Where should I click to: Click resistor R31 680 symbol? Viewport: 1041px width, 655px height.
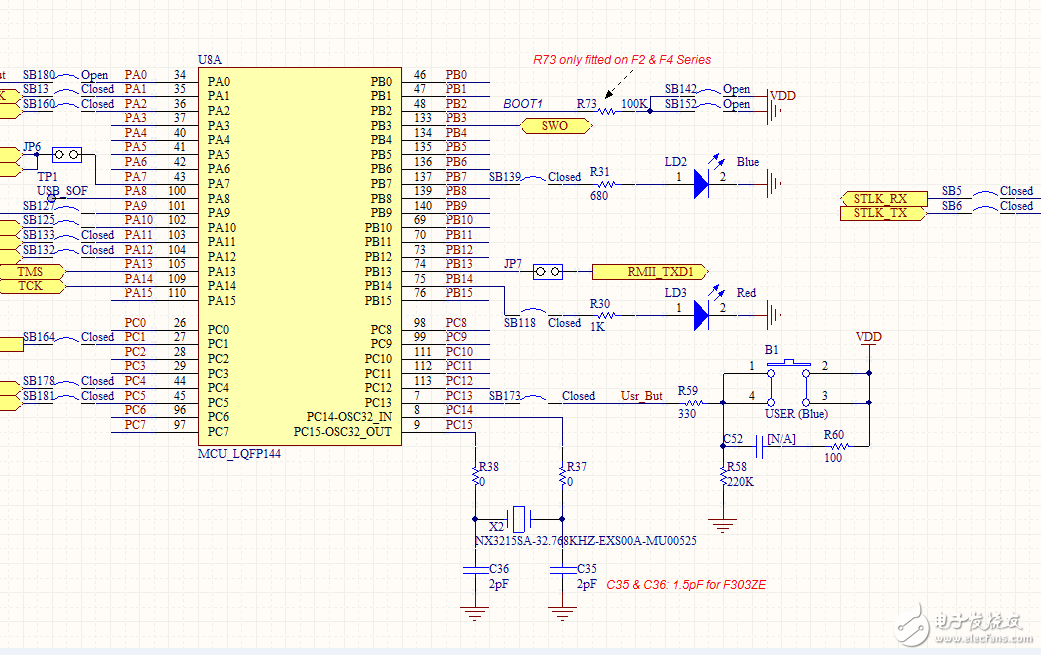click(x=601, y=184)
